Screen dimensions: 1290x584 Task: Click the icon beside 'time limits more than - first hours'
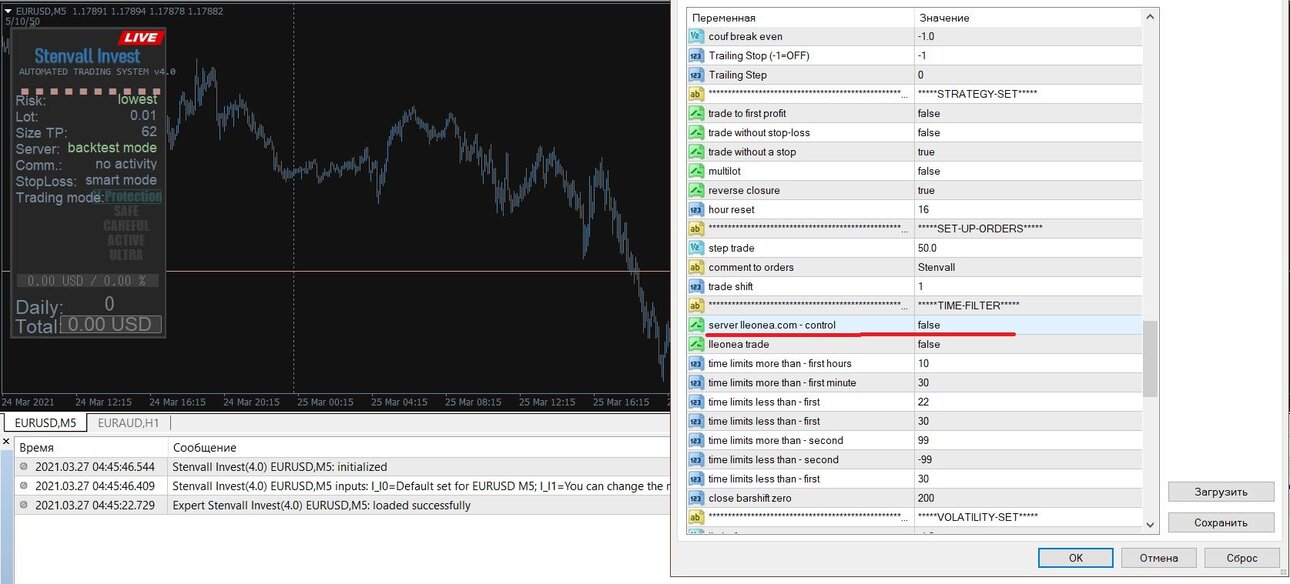[x=697, y=363]
